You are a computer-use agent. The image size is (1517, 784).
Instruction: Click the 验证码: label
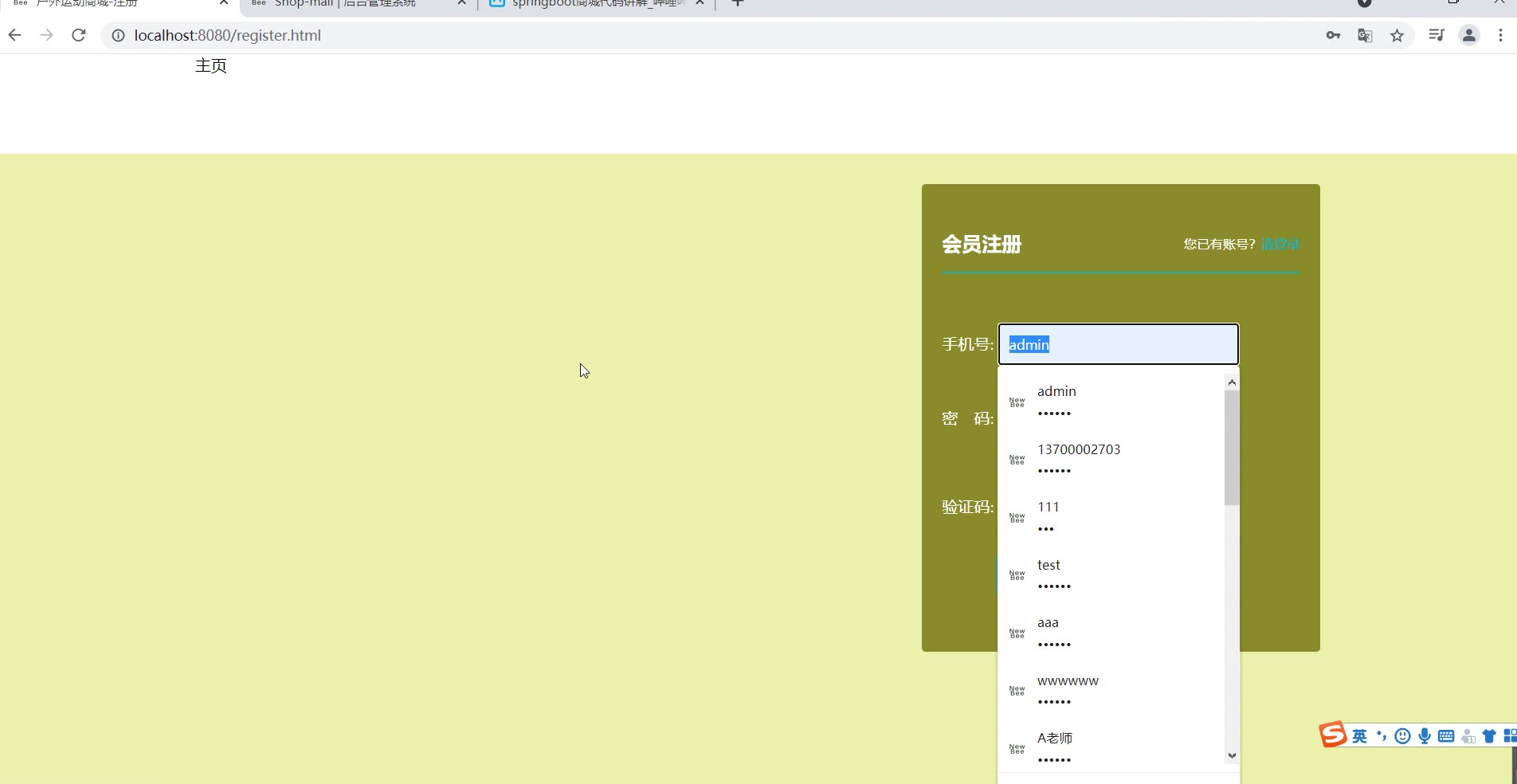(x=967, y=507)
